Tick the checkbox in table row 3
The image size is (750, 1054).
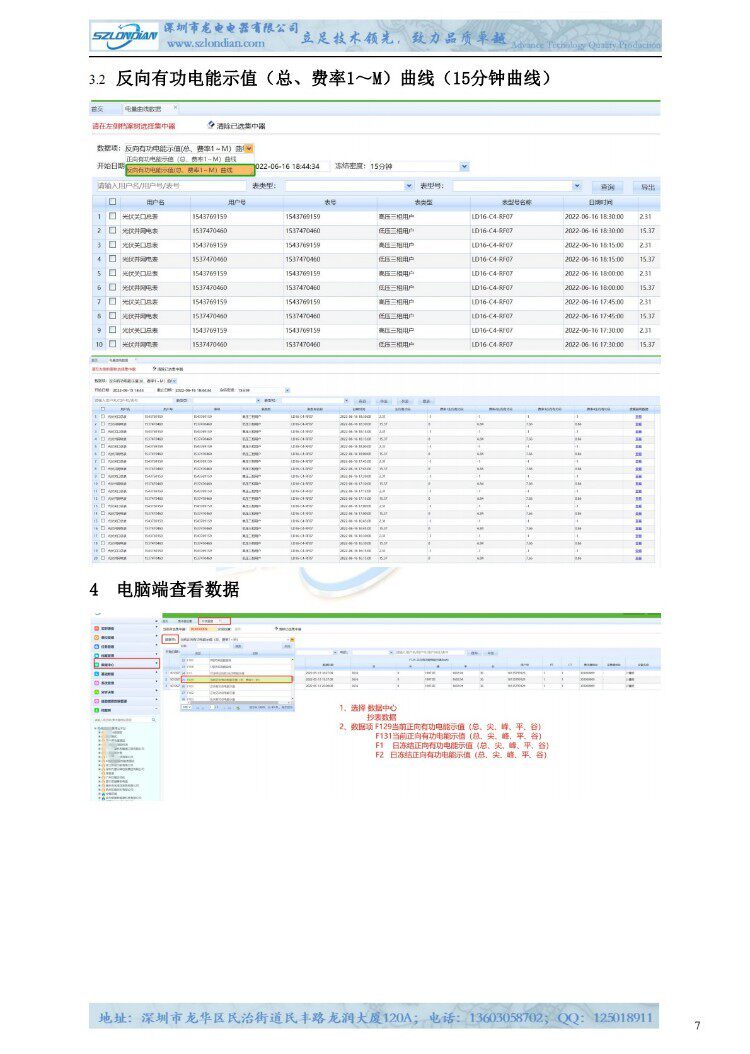pos(112,245)
